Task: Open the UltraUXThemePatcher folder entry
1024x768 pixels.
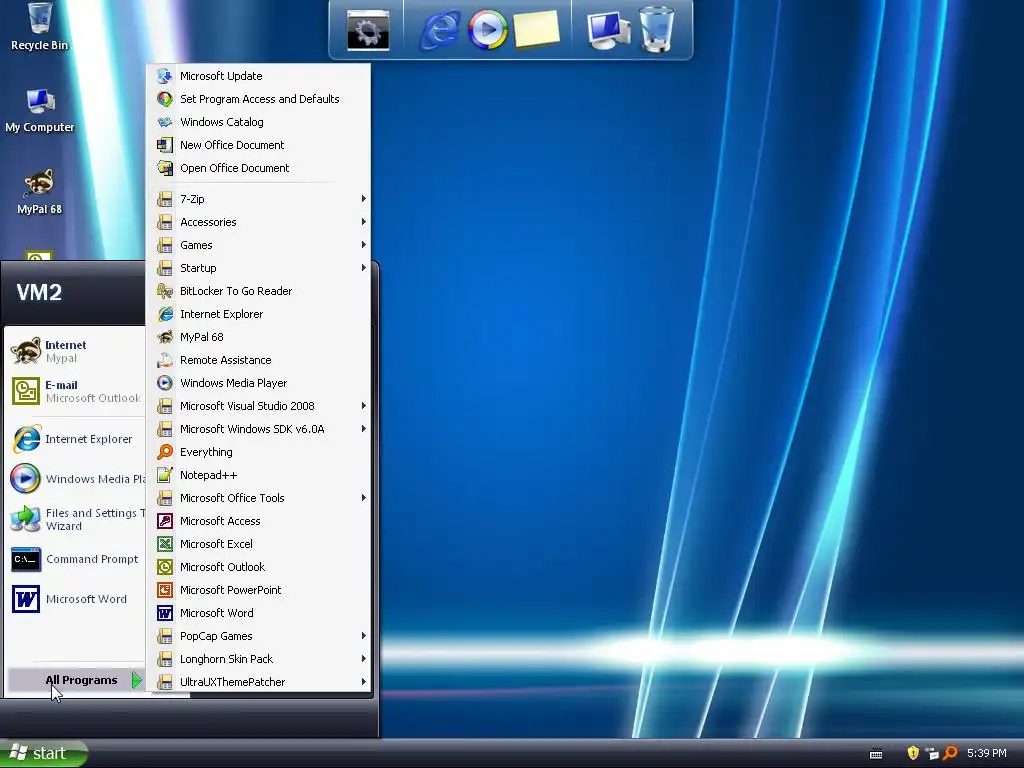Action: [x=259, y=682]
